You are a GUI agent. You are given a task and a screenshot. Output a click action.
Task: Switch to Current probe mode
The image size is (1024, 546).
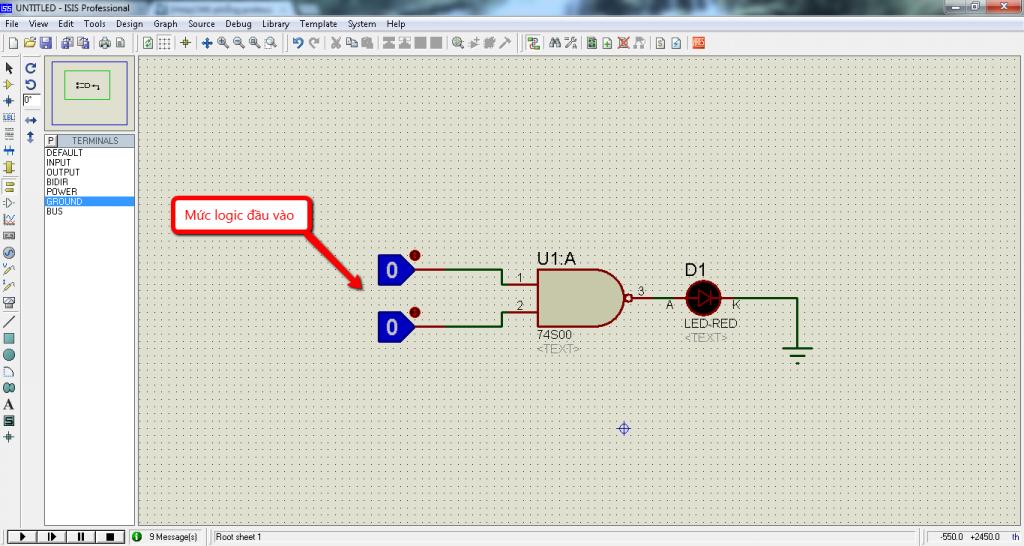[9, 285]
